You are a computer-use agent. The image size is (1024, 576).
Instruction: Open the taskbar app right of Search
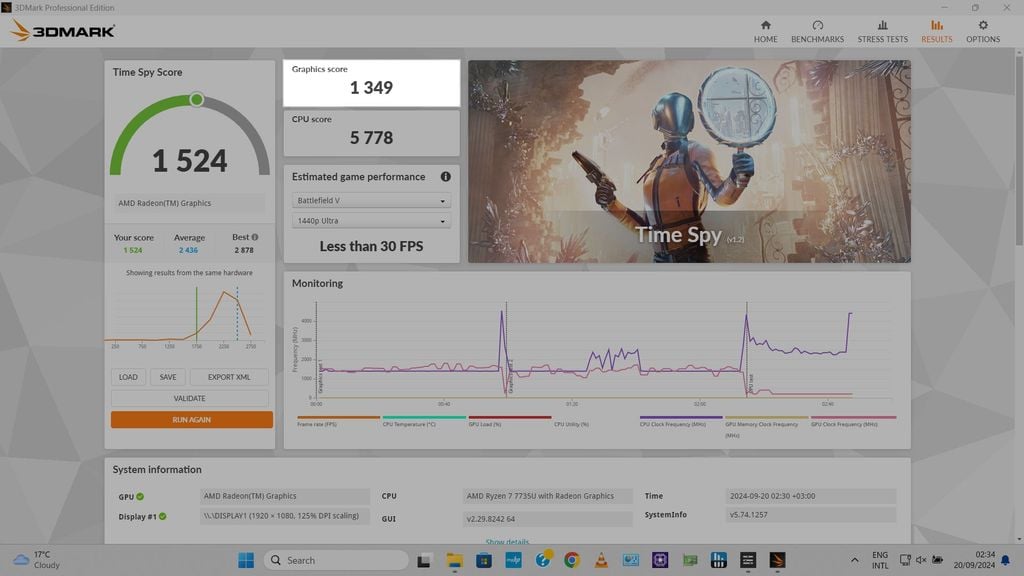click(x=424, y=560)
